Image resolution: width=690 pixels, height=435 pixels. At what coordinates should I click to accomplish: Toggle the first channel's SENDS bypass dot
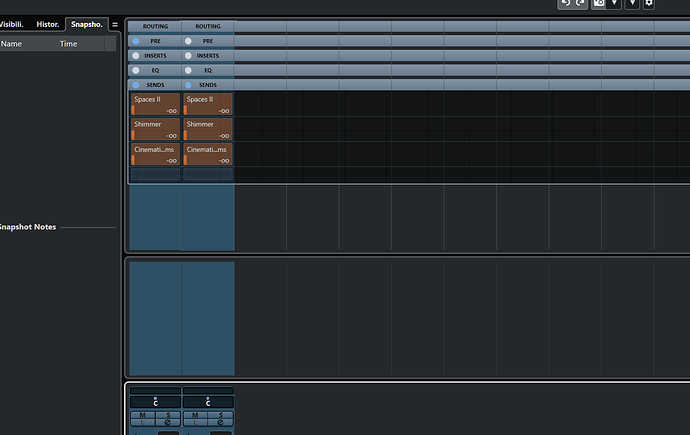click(136, 85)
